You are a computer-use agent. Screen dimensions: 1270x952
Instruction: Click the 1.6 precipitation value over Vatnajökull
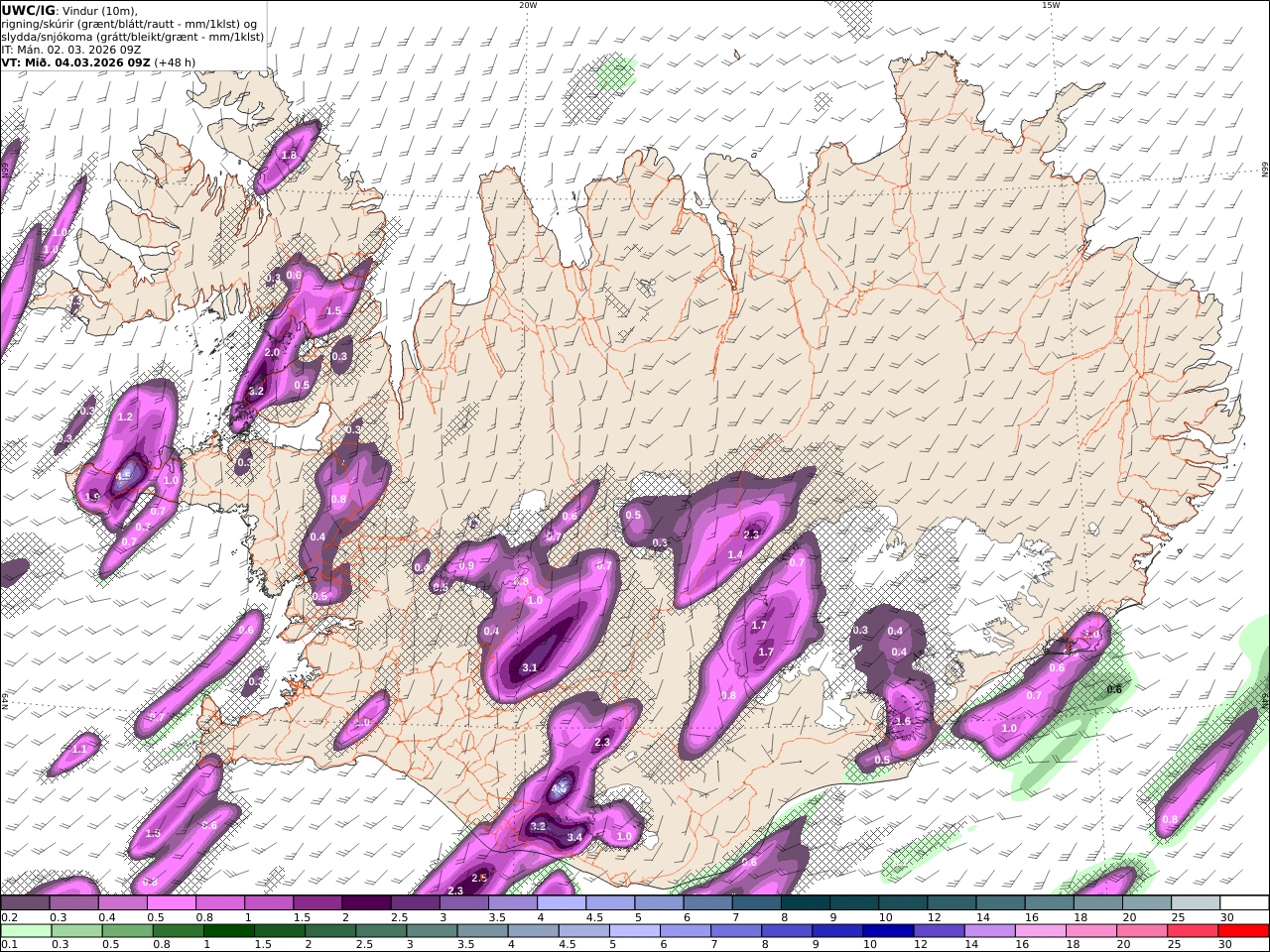[x=903, y=721]
